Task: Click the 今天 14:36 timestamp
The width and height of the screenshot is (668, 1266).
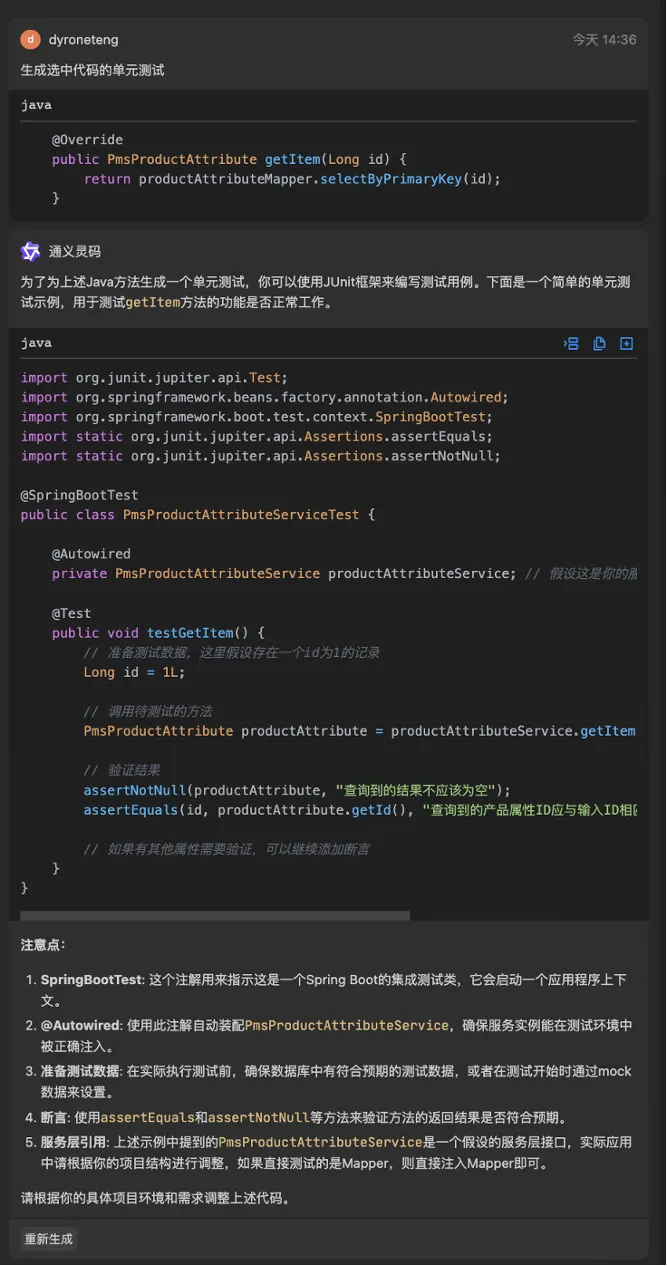Action: [x=604, y=40]
